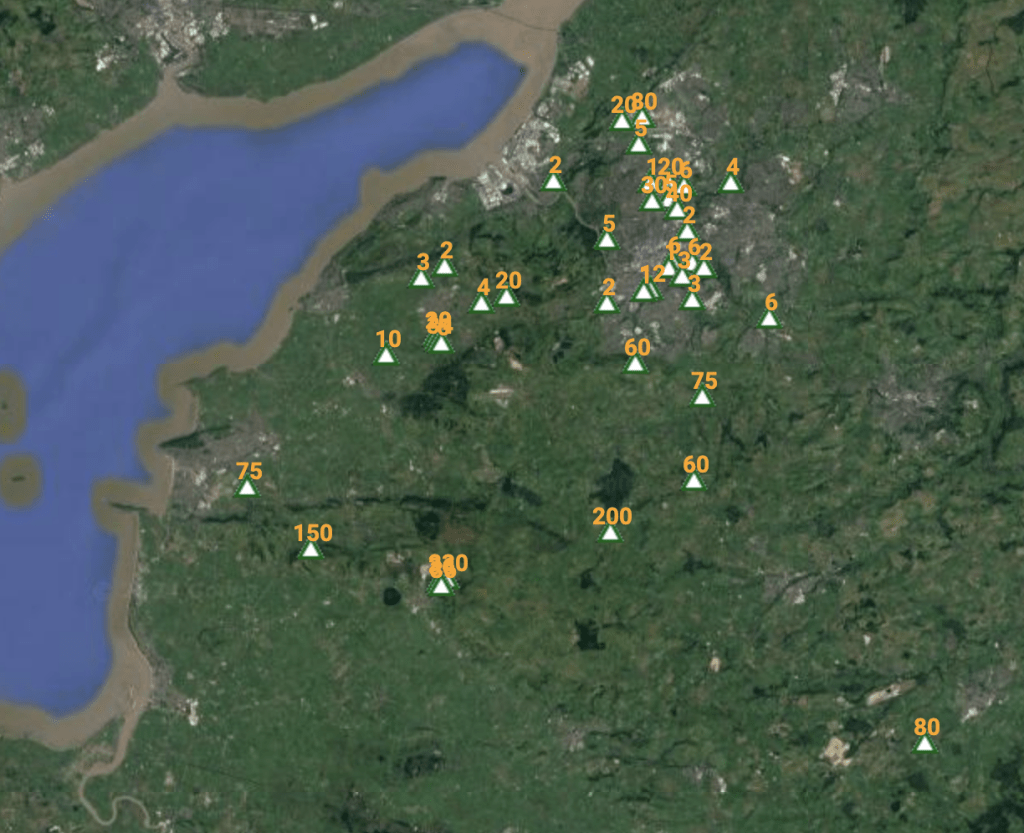This screenshot has height=833, width=1024.
Task: Click the stacked marker cluster beside the 10 marker
Action: click(x=440, y=343)
